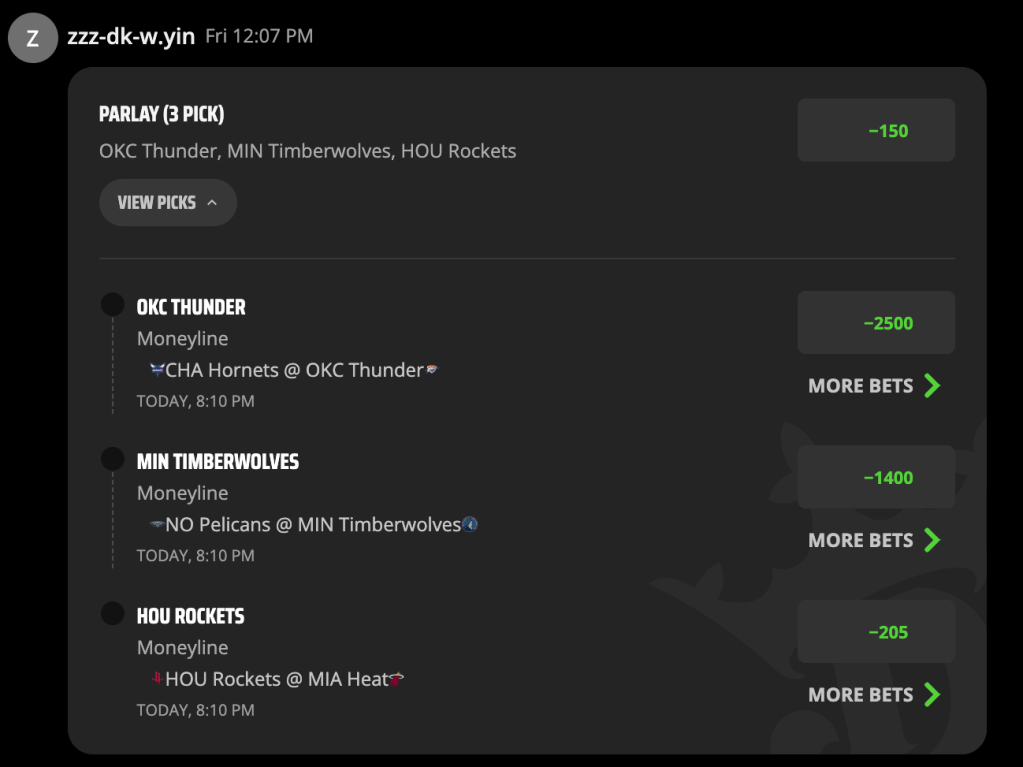Select the OKC Thunder moneyline -2500 odds
Image resolution: width=1023 pixels, height=767 pixels.
pyautogui.click(x=876, y=323)
